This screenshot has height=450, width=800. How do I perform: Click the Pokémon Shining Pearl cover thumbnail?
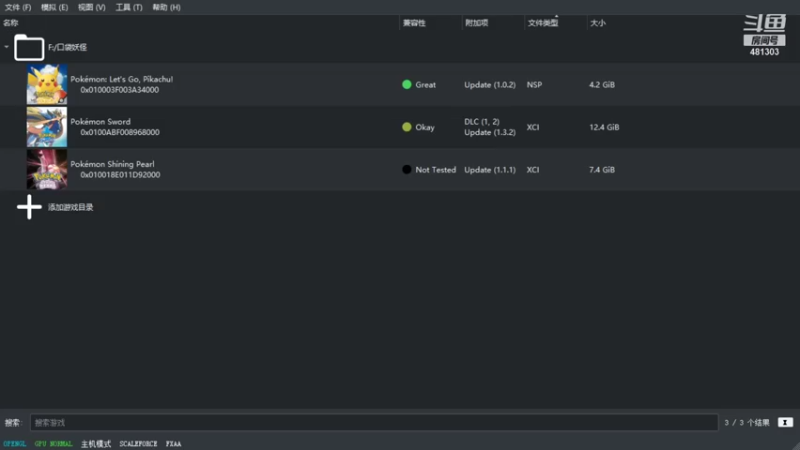47,169
